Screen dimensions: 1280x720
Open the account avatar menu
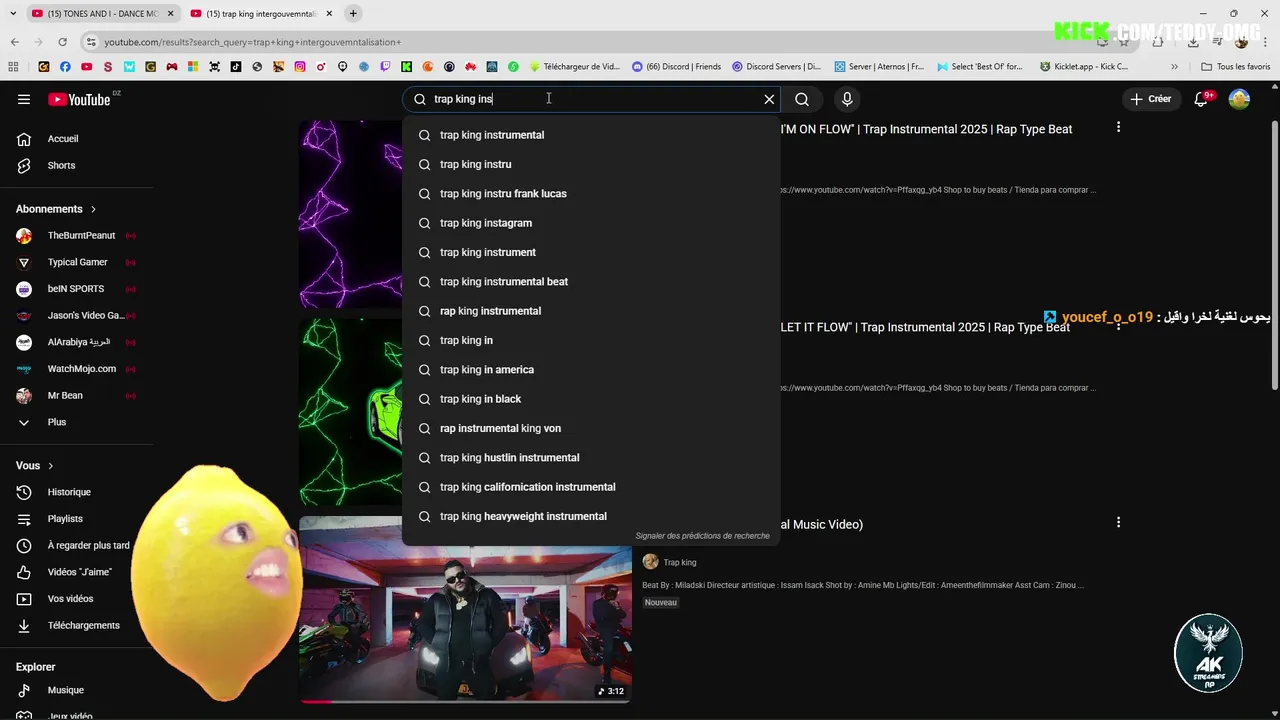(x=1239, y=99)
